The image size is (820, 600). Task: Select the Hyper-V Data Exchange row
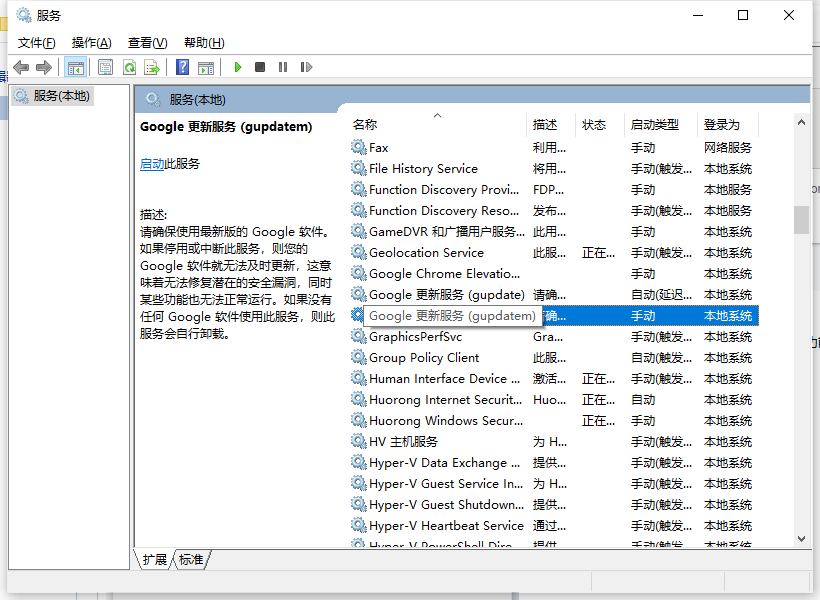click(554, 462)
